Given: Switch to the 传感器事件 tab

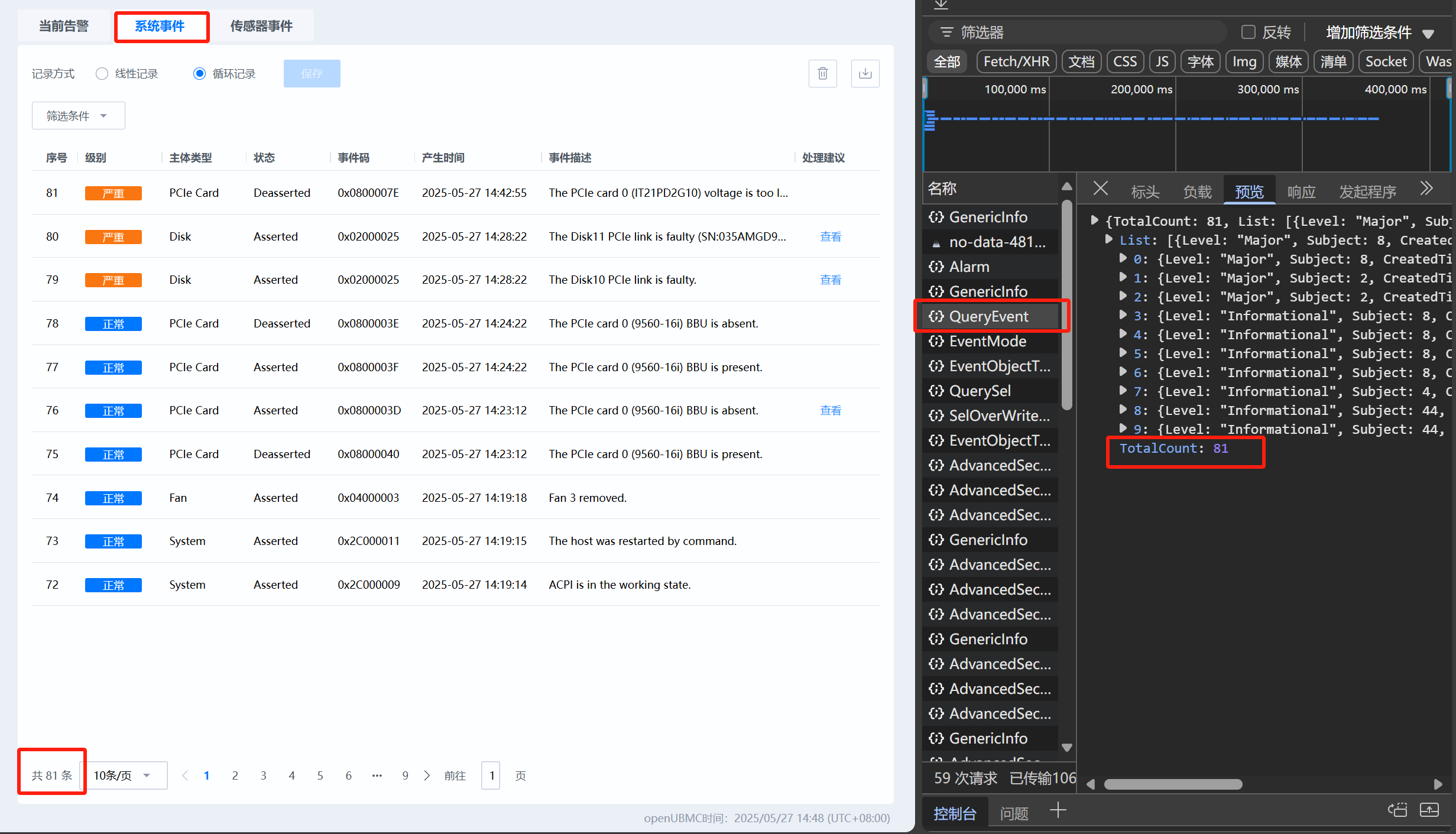Looking at the screenshot, I should [261, 26].
